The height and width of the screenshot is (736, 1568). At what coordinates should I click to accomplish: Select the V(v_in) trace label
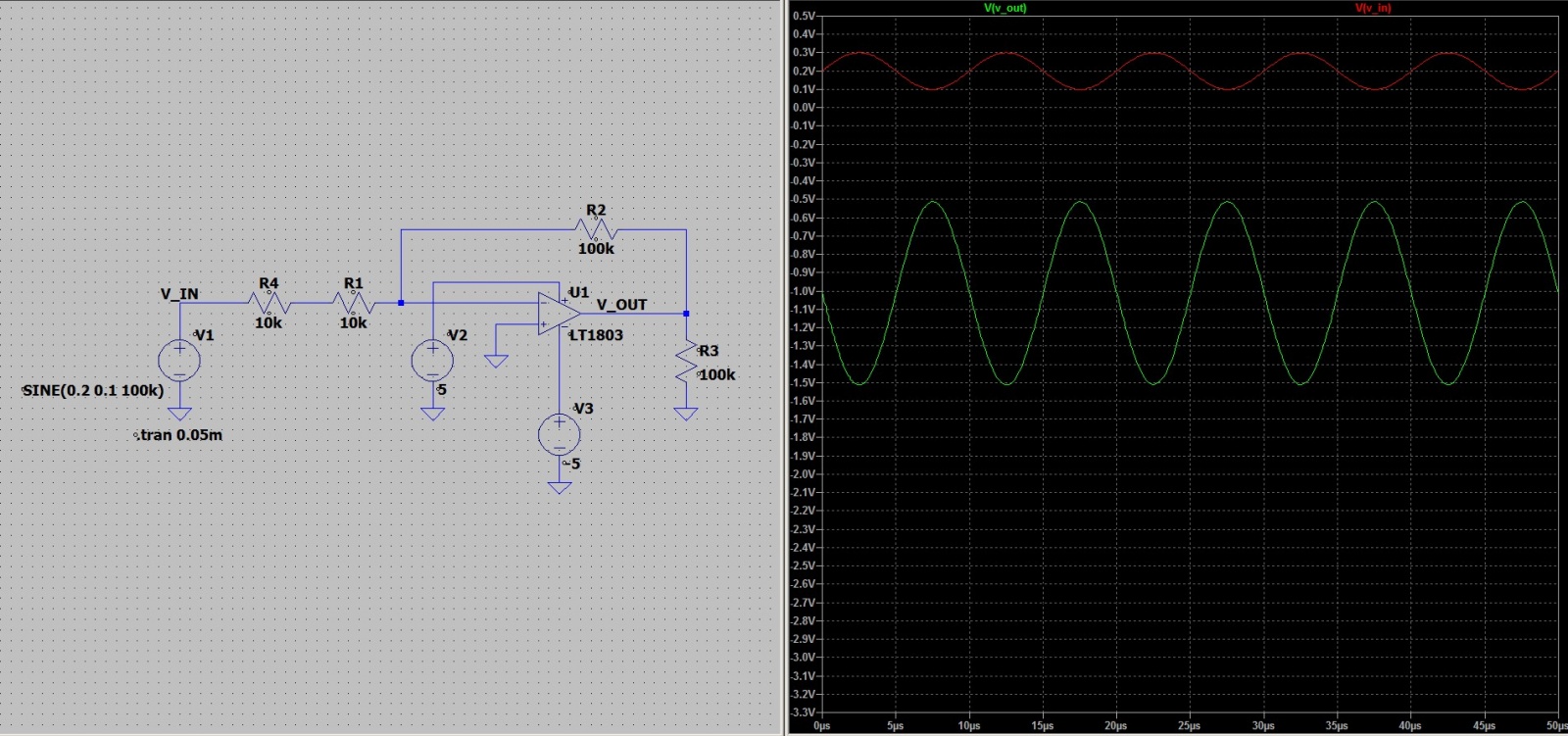[1373, 8]
